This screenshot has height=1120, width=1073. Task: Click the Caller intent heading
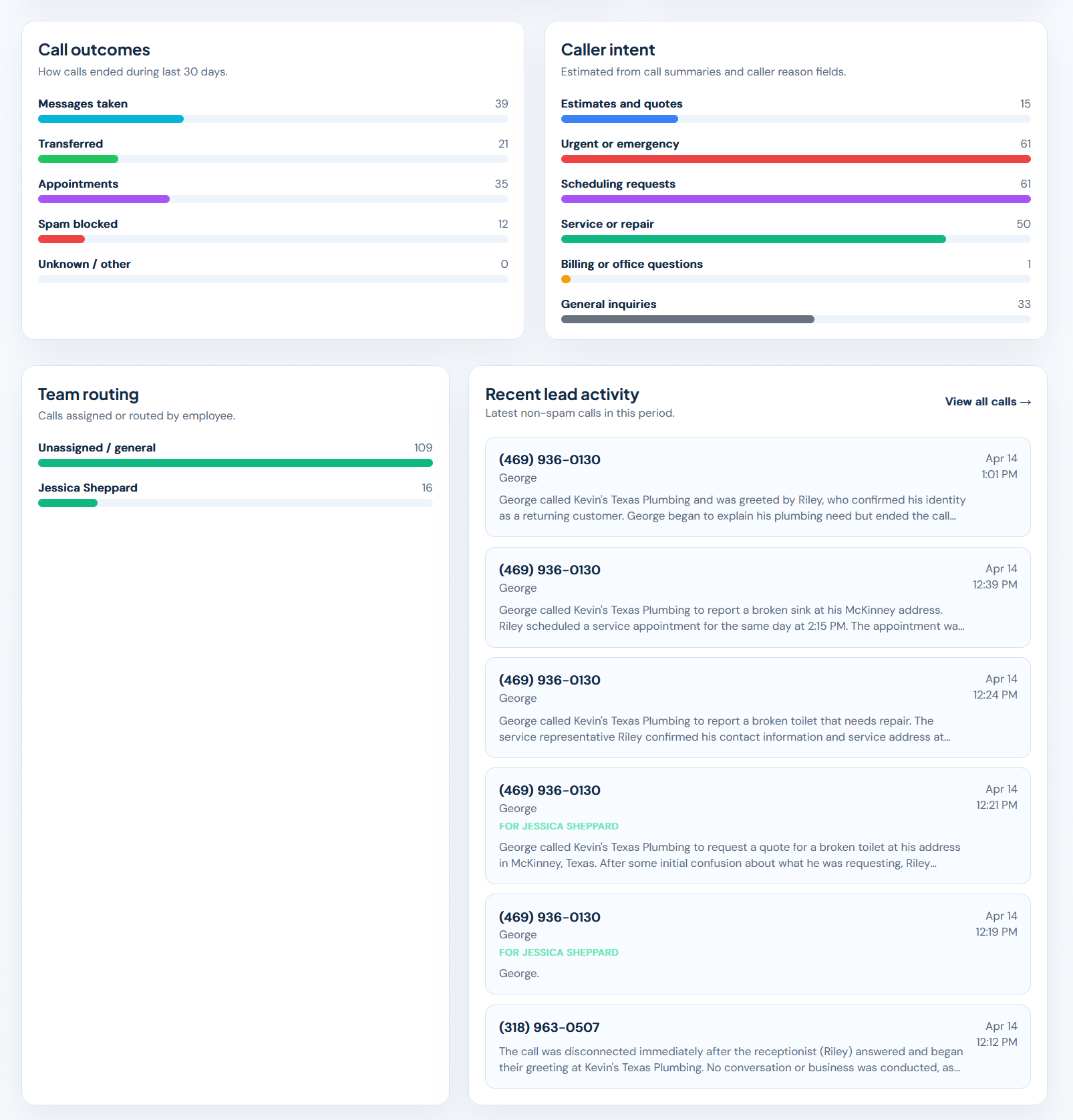[607, 49]
